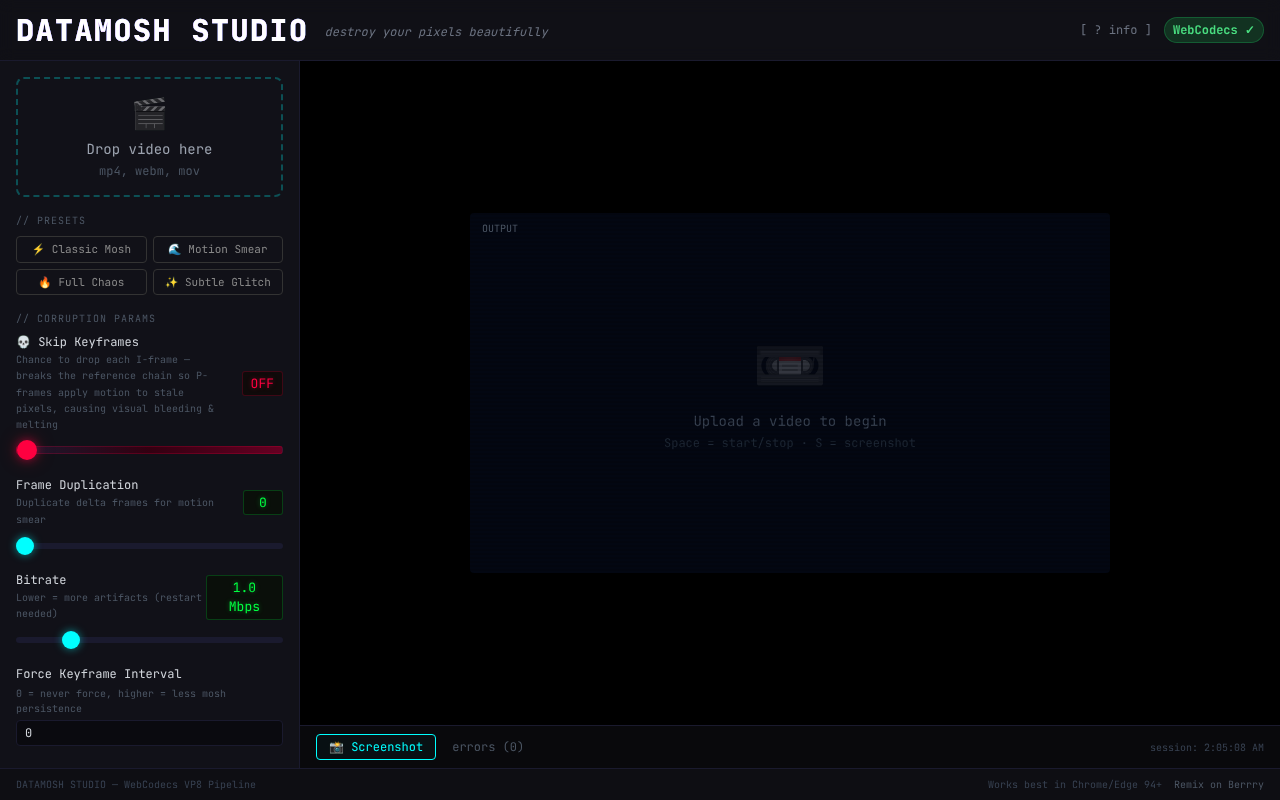Open the info help link

click(x=1115, y=30)
